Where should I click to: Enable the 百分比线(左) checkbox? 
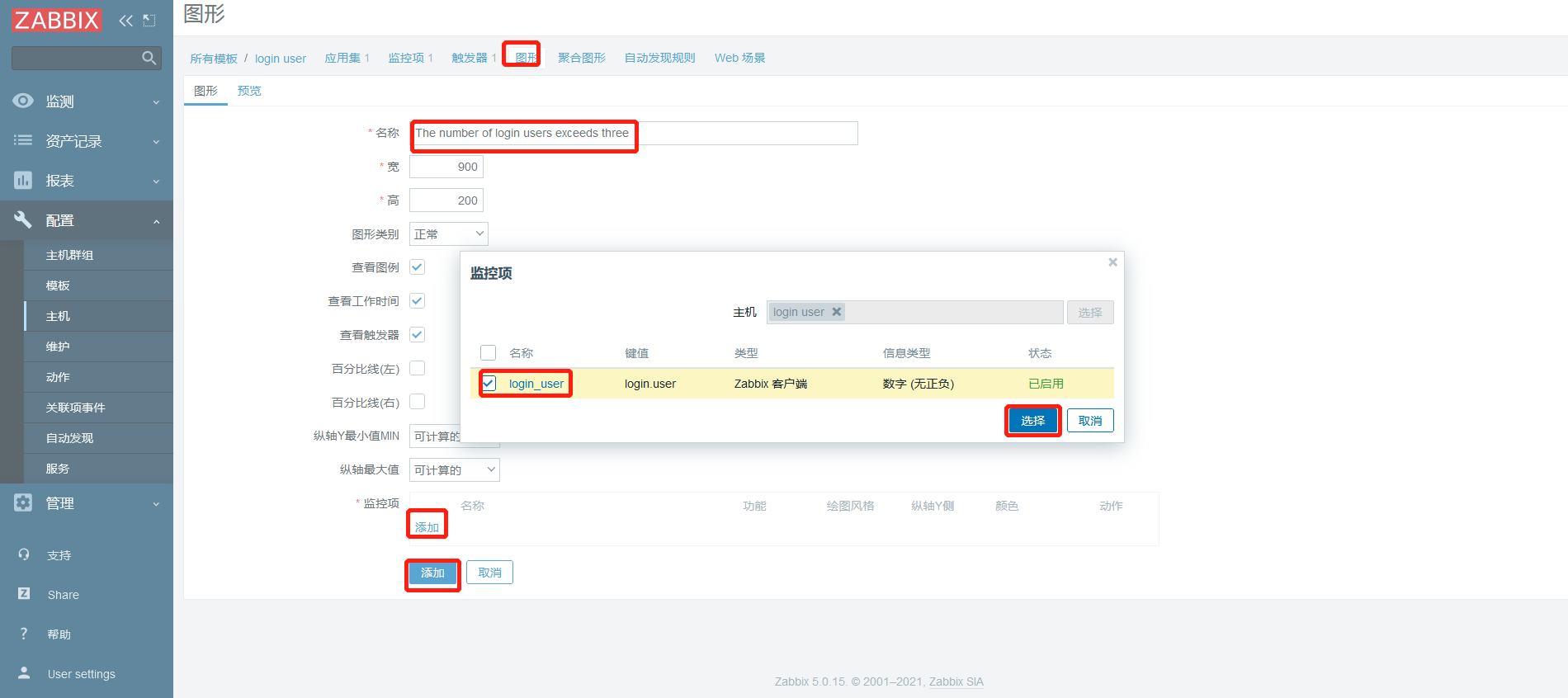click(x=418, y=368)
